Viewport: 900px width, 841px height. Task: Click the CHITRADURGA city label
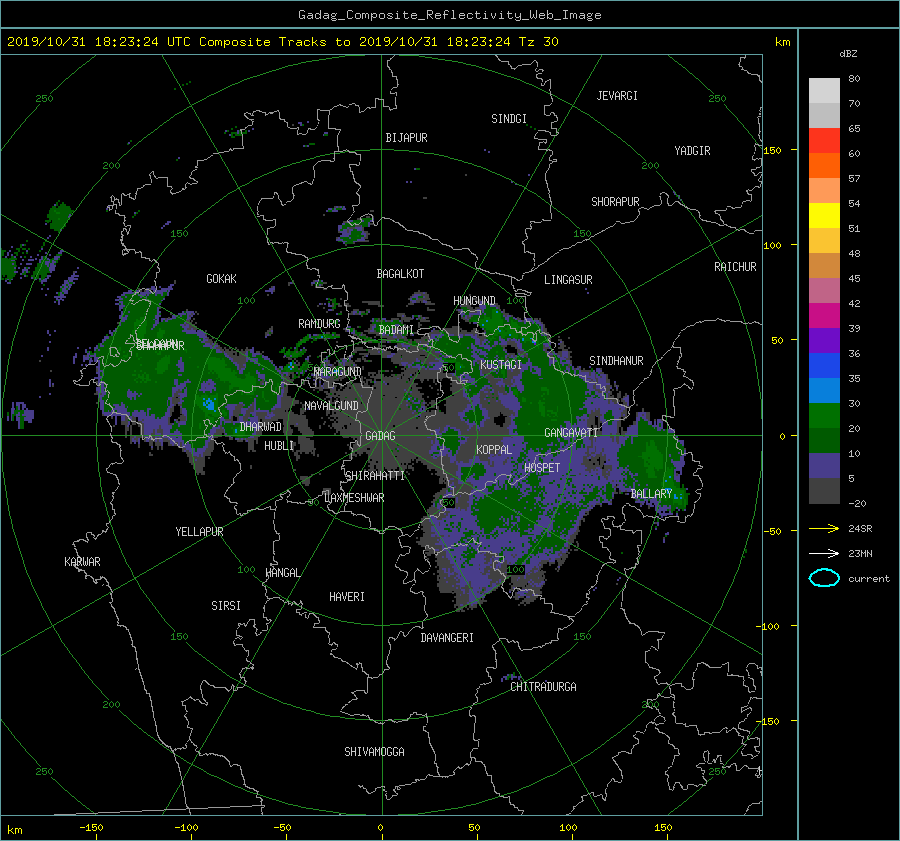coord(543,687)
